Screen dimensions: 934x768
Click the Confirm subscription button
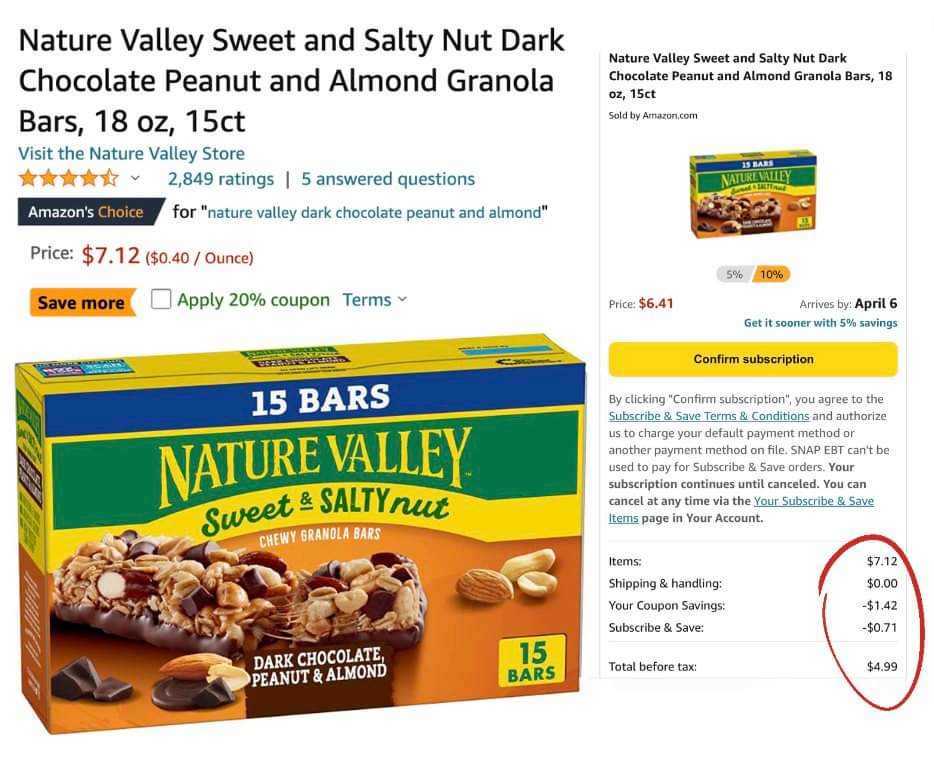point(753,359)
